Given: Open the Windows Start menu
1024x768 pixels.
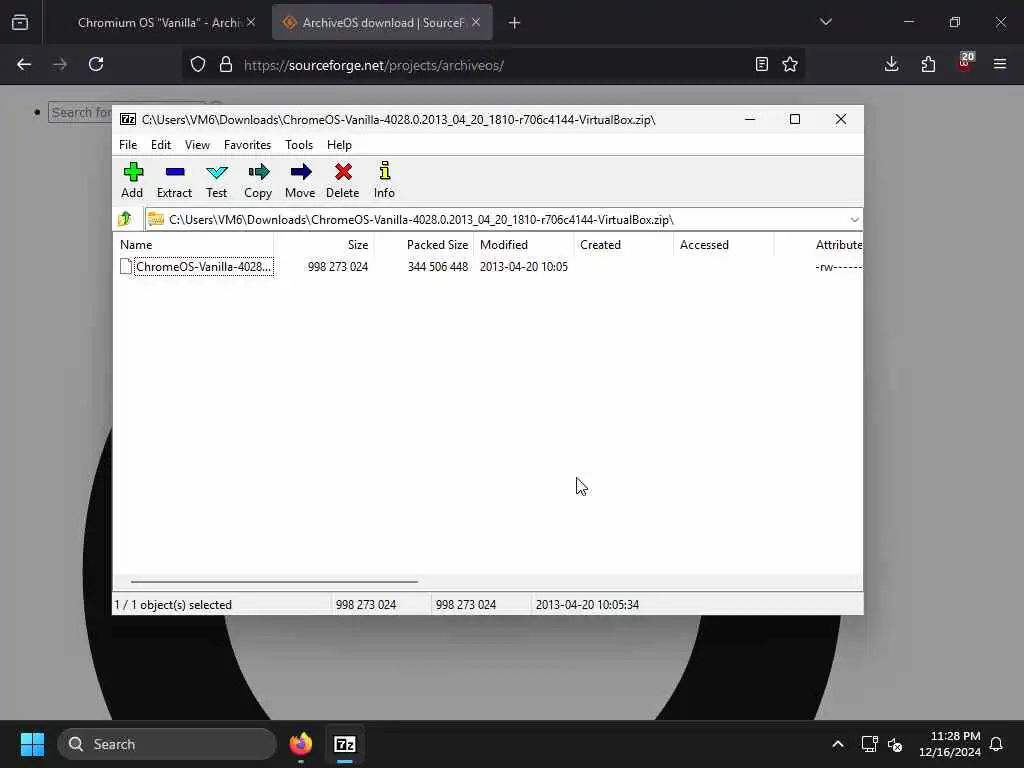Looking at the screenshot, I should (x=32, y=744).
